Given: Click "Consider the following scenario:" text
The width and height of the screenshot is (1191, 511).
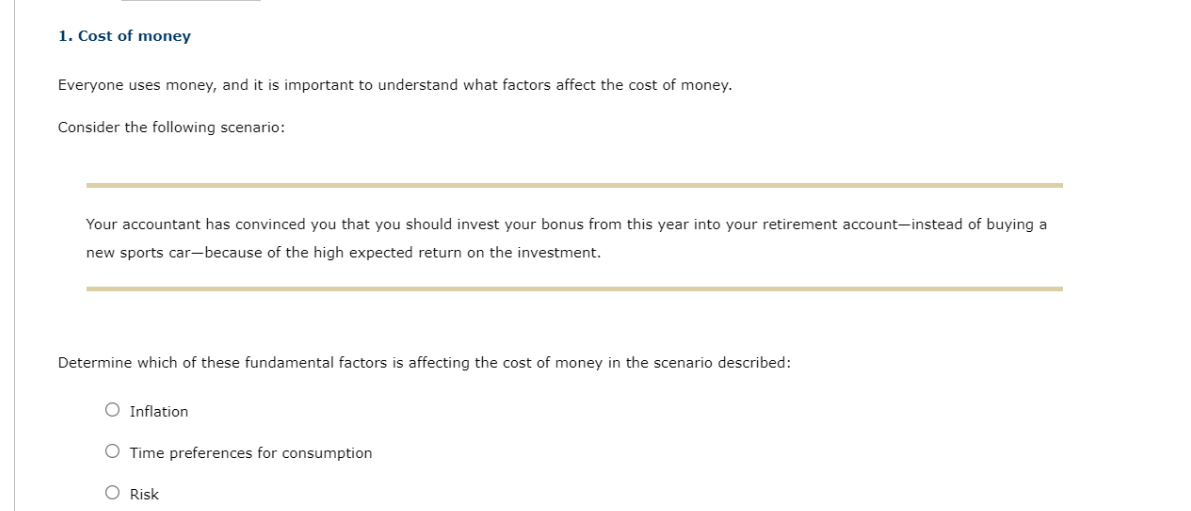Looking at the screenshot, I should 172,128.
